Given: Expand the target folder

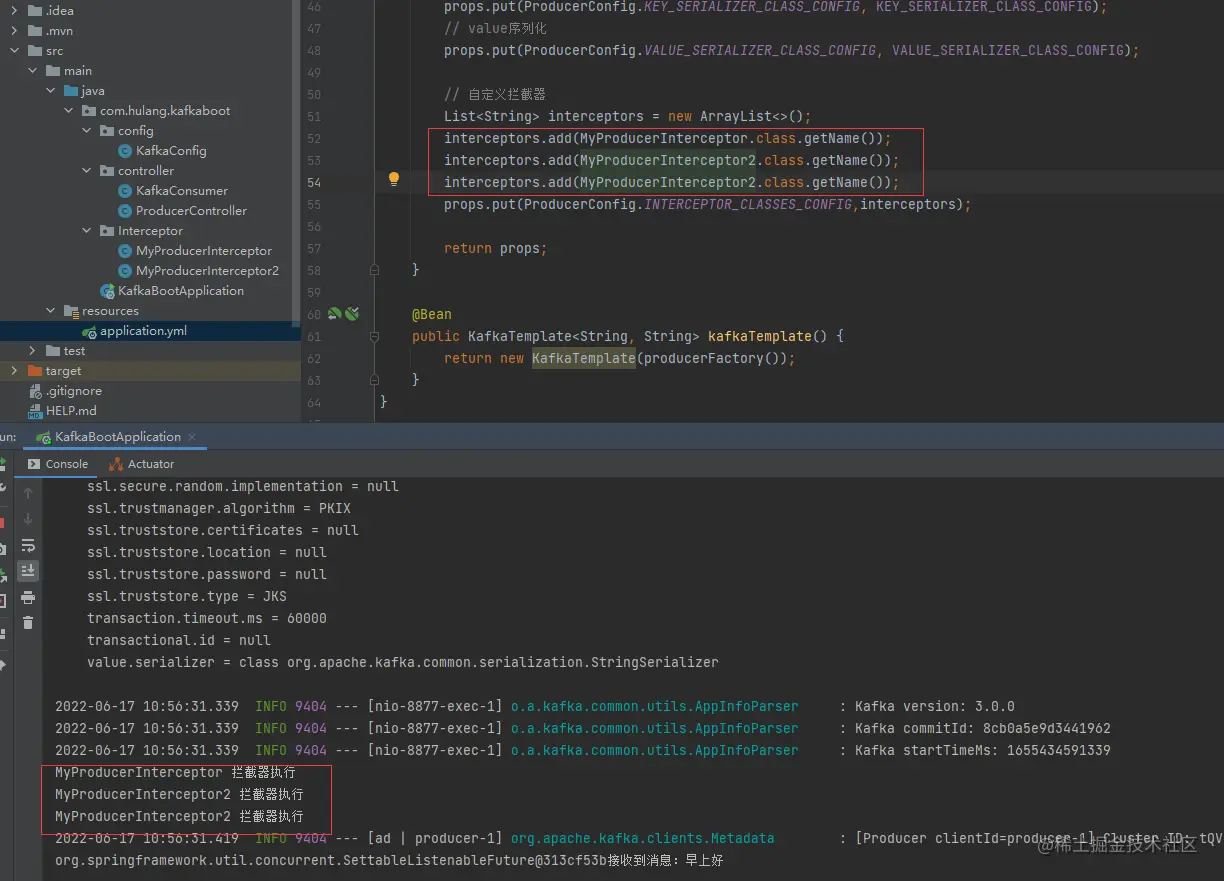Looking at the screenshot, I should [x=14, y=371].
